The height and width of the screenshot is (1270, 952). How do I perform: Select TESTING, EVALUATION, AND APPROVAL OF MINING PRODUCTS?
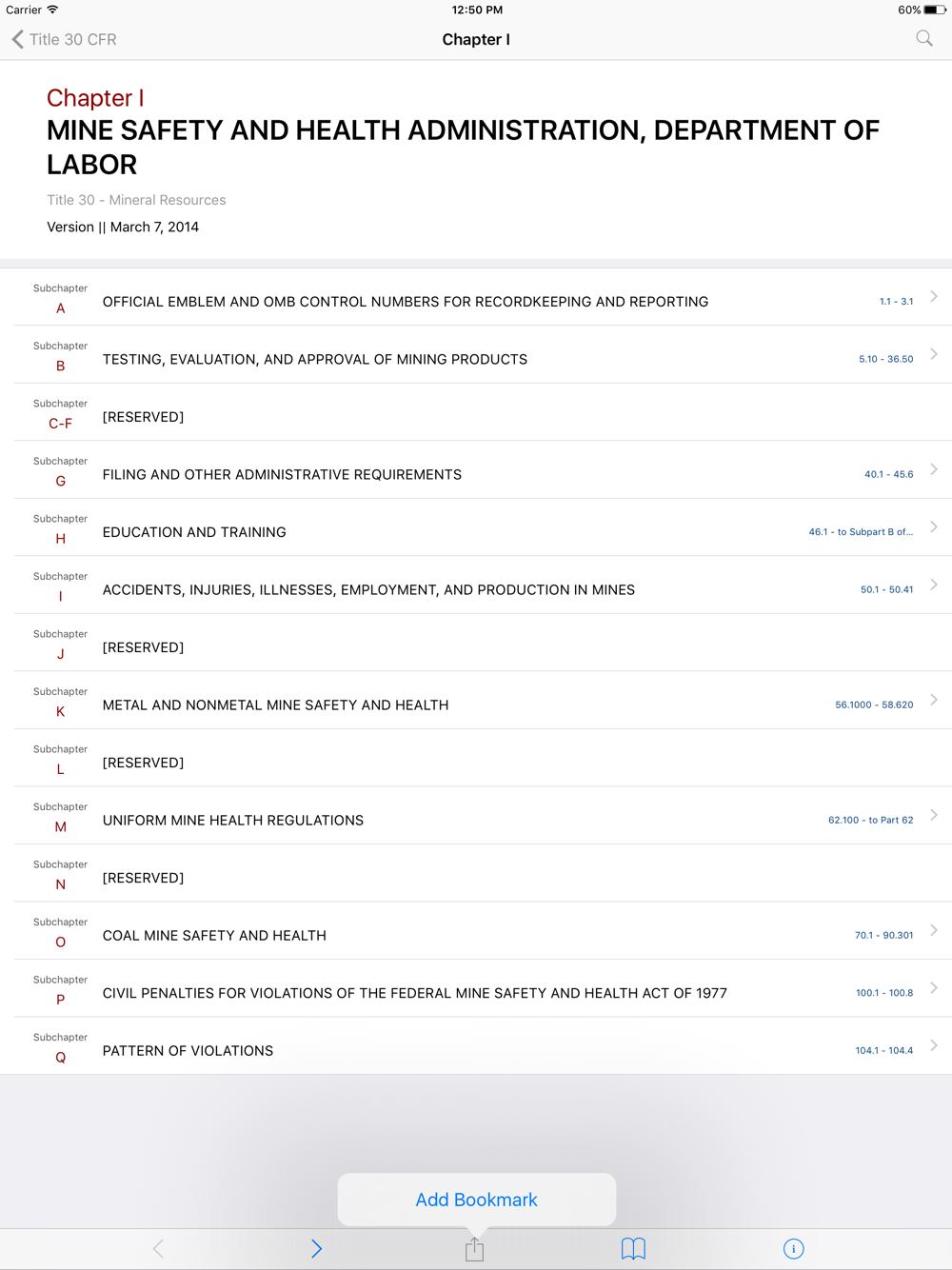click(x=315, y=359)
